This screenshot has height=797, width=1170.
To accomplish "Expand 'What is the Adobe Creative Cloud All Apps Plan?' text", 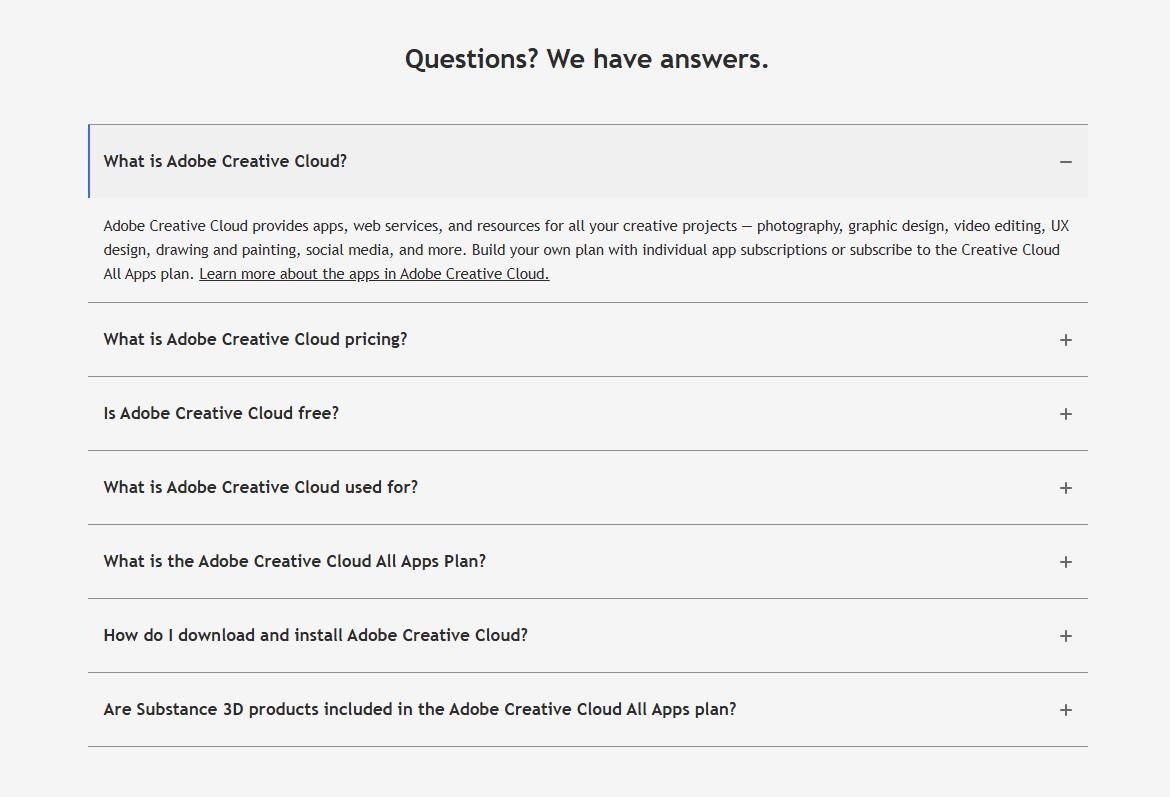I will pyautogui.click(x=294, y=562).
